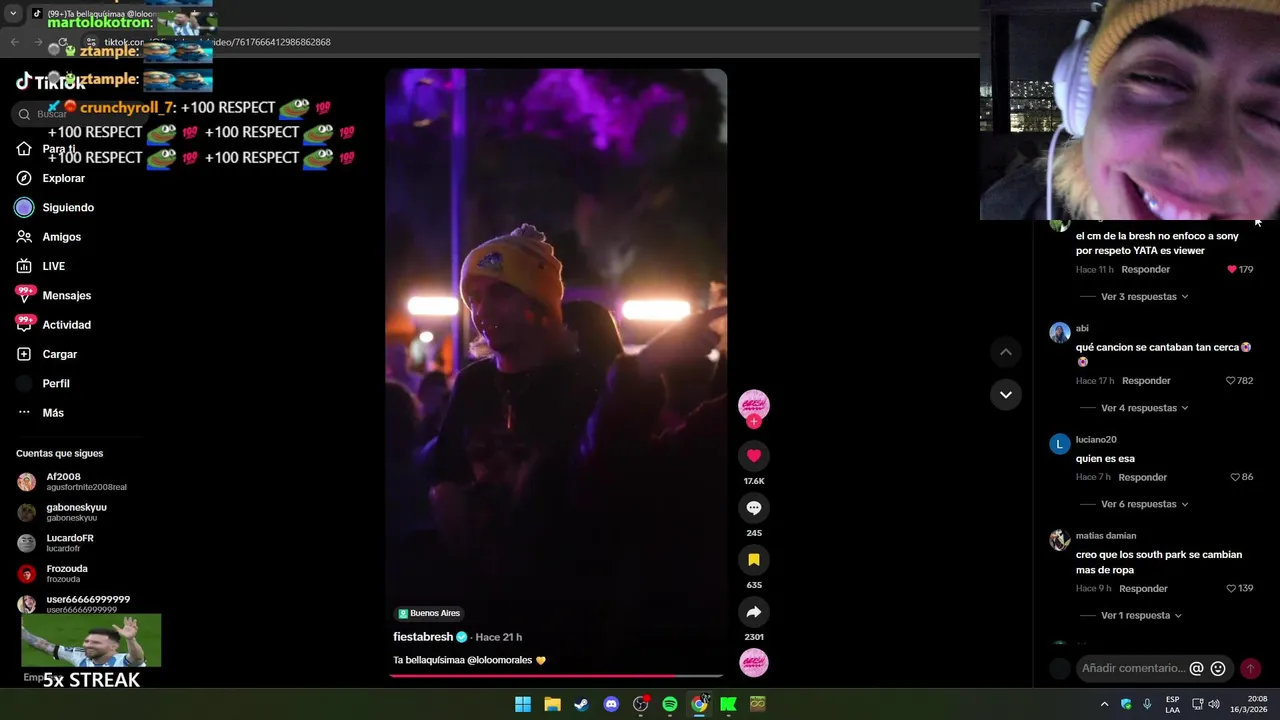Open Steam from the taskbar
This screenshot has width=1280, height=720.
point(581,704)
